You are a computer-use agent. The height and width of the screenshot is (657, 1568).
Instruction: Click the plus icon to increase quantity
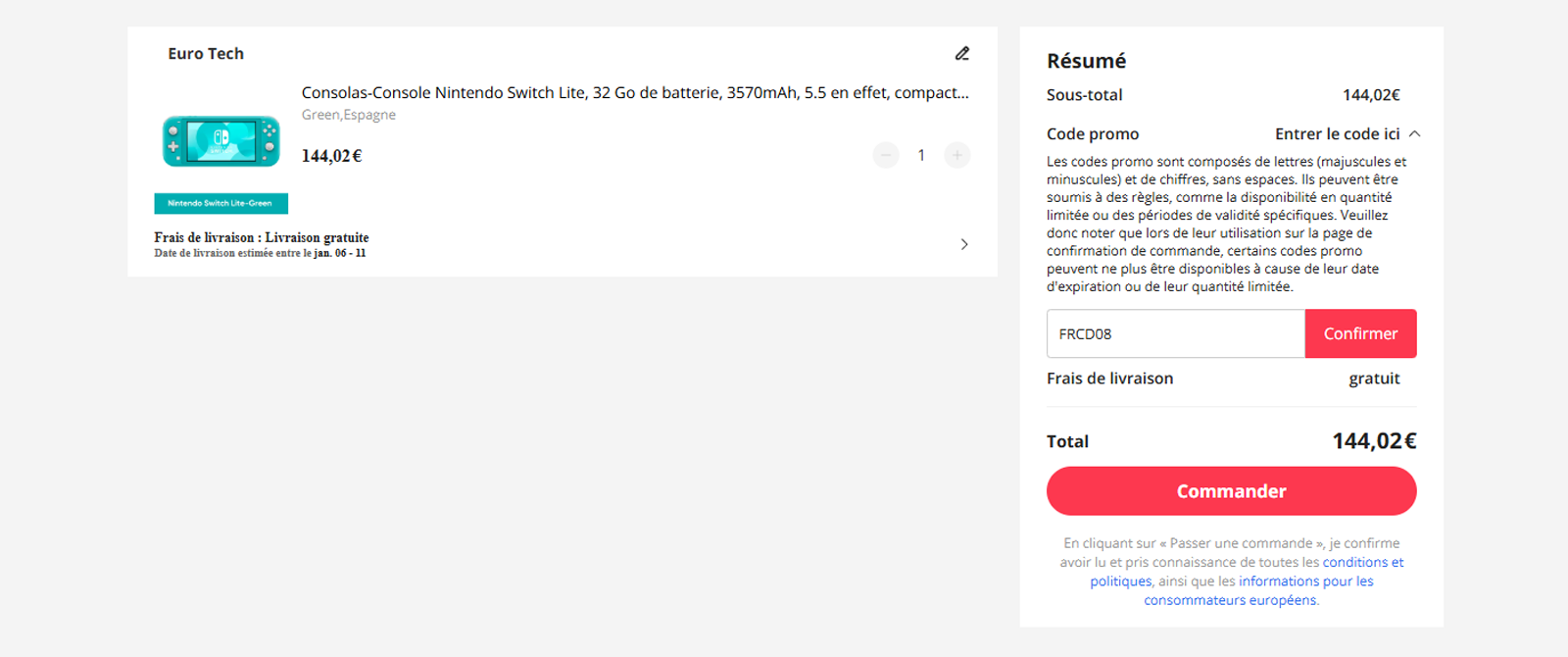click(x=956, y=155)
